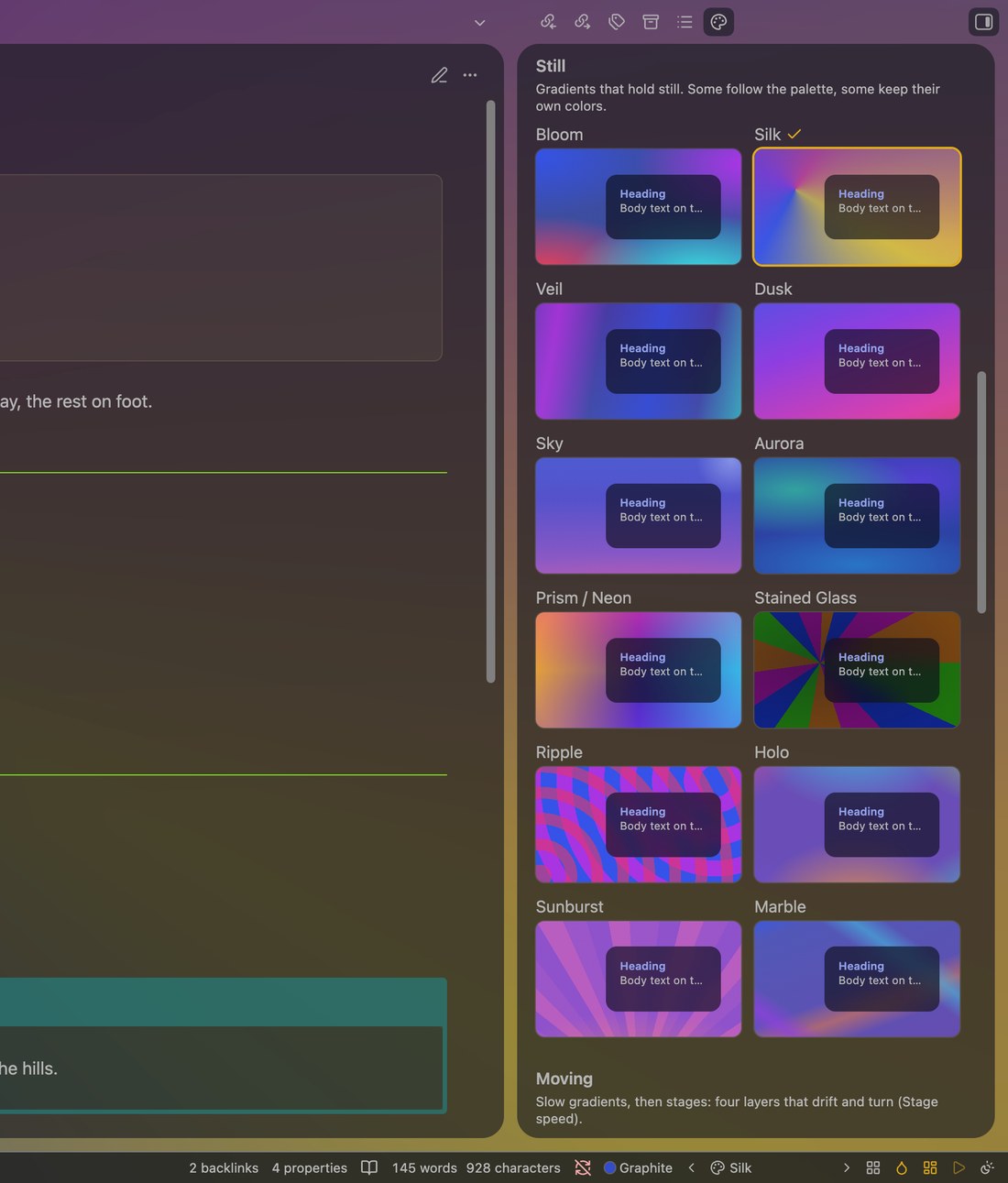Go to next background with right chevron
1008x1183 pixels.
pyautogui.click(x=846, y=1167)
